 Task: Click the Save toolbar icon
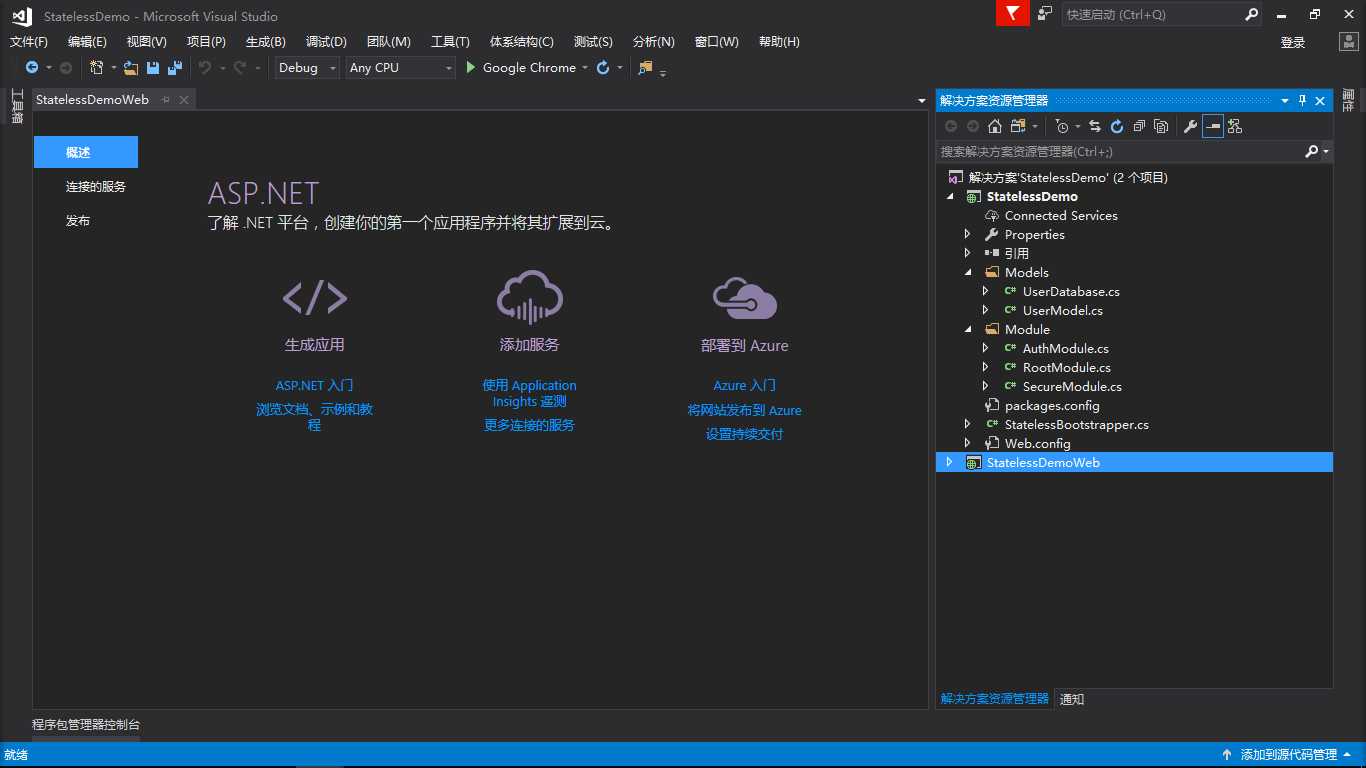153,67
